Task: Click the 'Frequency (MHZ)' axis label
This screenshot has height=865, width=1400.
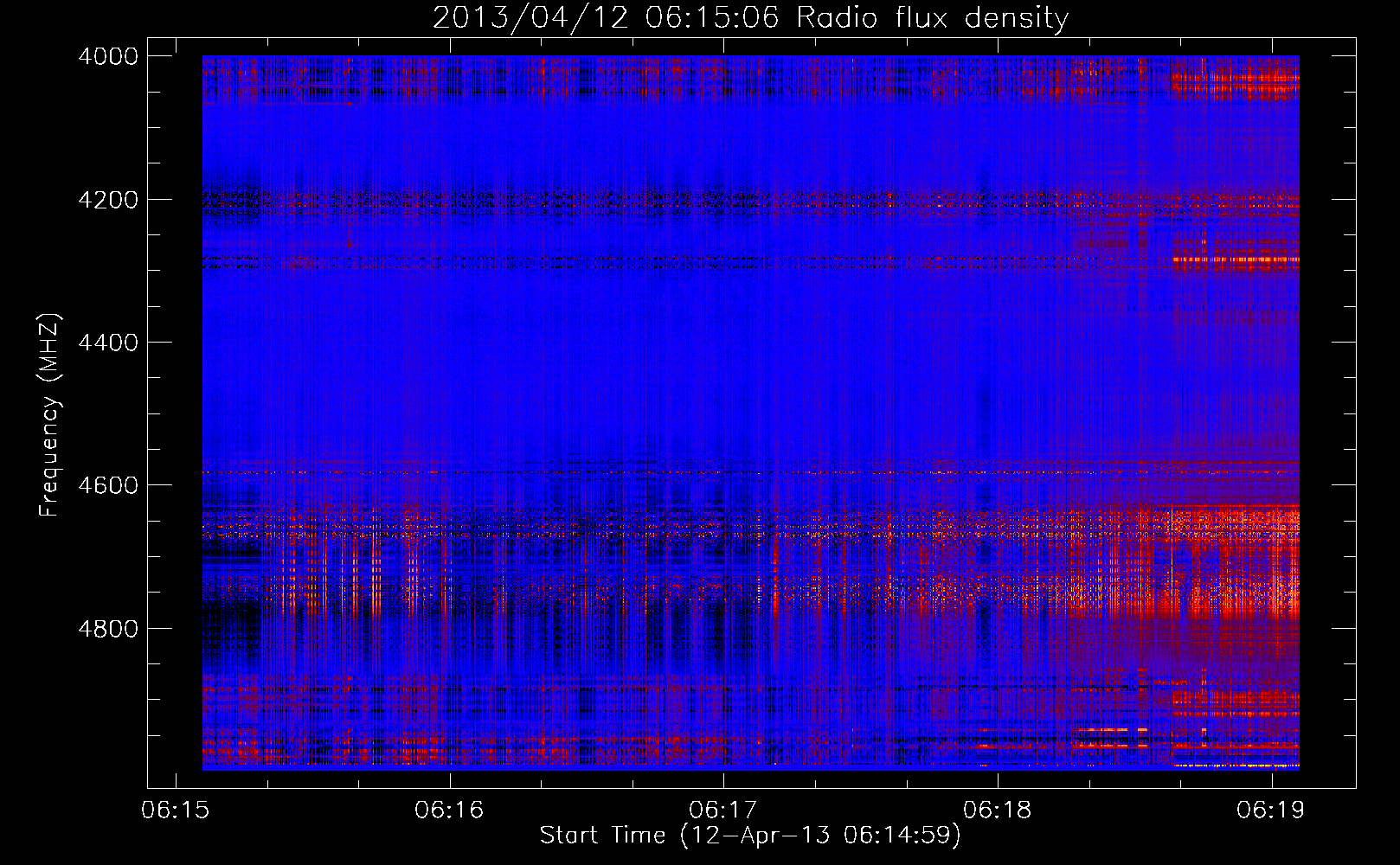Action: pos(50,415)
